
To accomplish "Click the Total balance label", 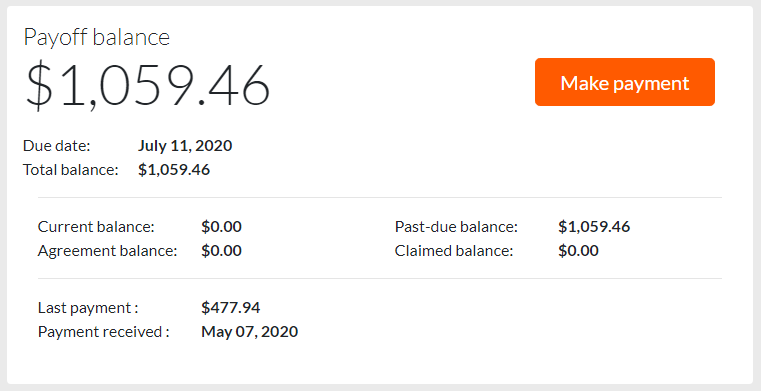I will click(x=70, y=170).
